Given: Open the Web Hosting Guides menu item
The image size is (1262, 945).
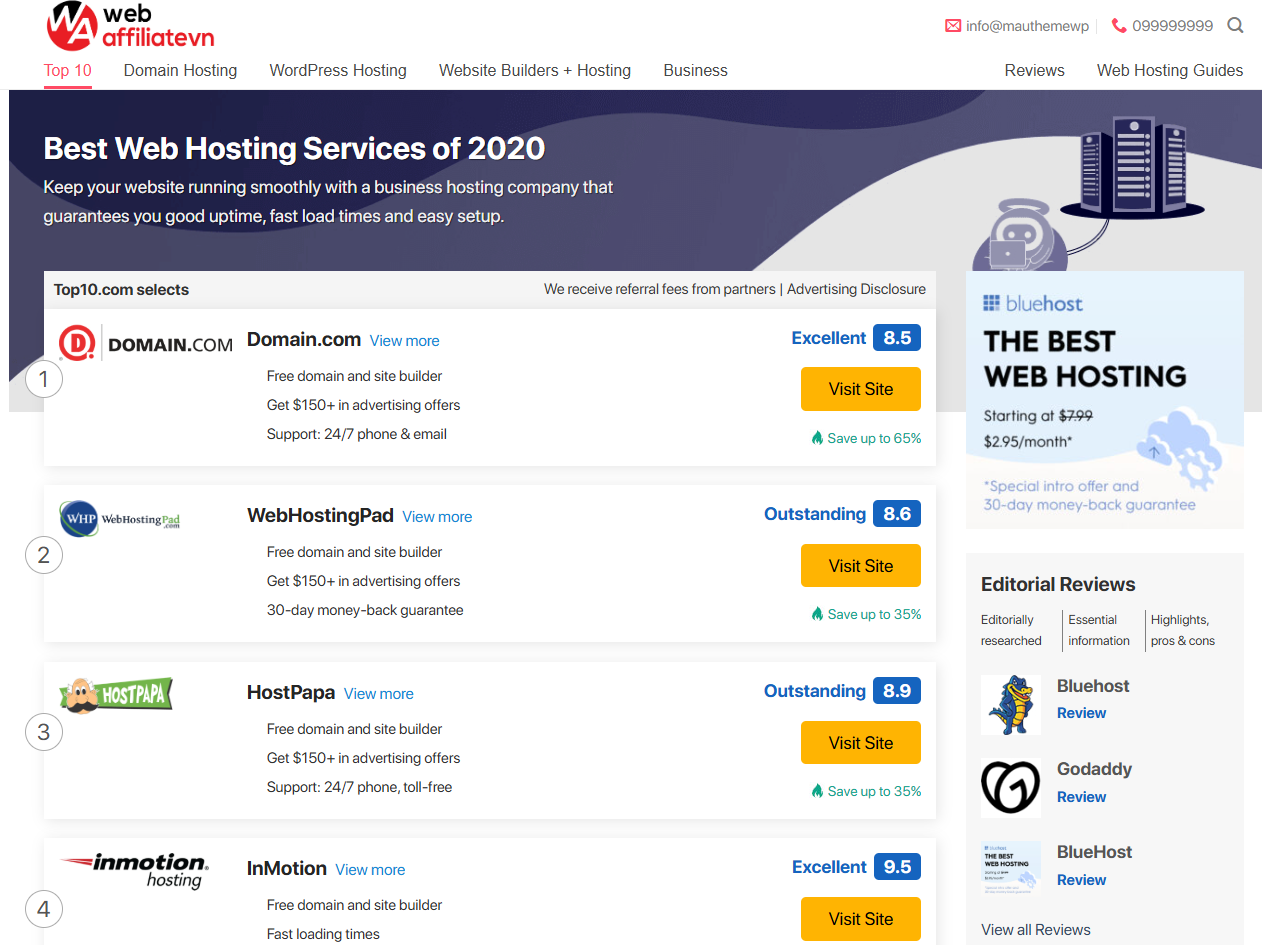Looking at the screenshot, I should [x=1169, y=70].
